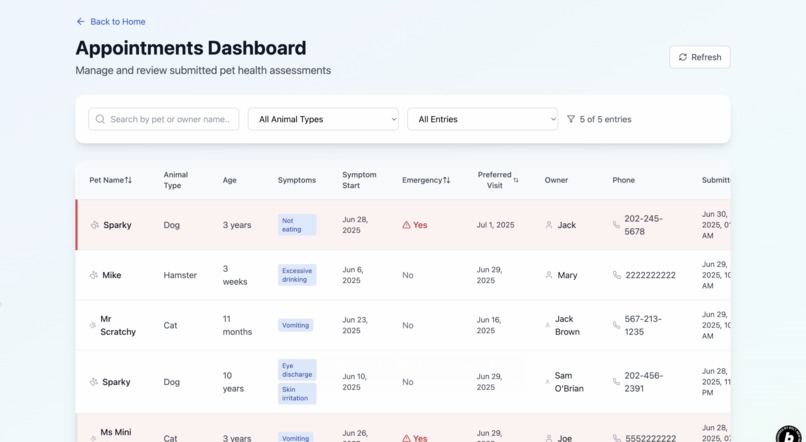
Task: Click the Phone column header
Action: (x=624, y=180)
